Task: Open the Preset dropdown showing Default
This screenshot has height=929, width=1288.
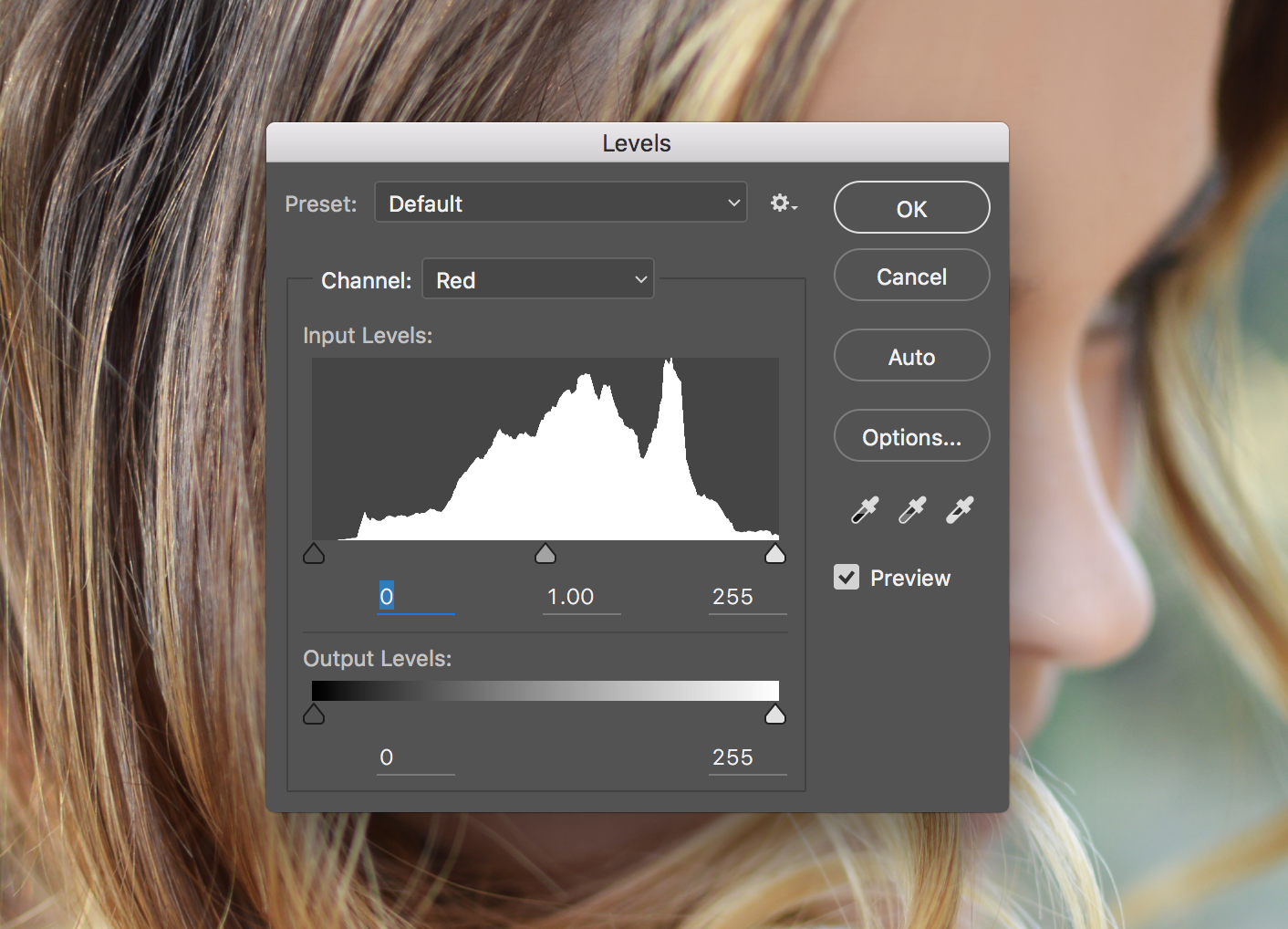Action: [x=561, y=202]
